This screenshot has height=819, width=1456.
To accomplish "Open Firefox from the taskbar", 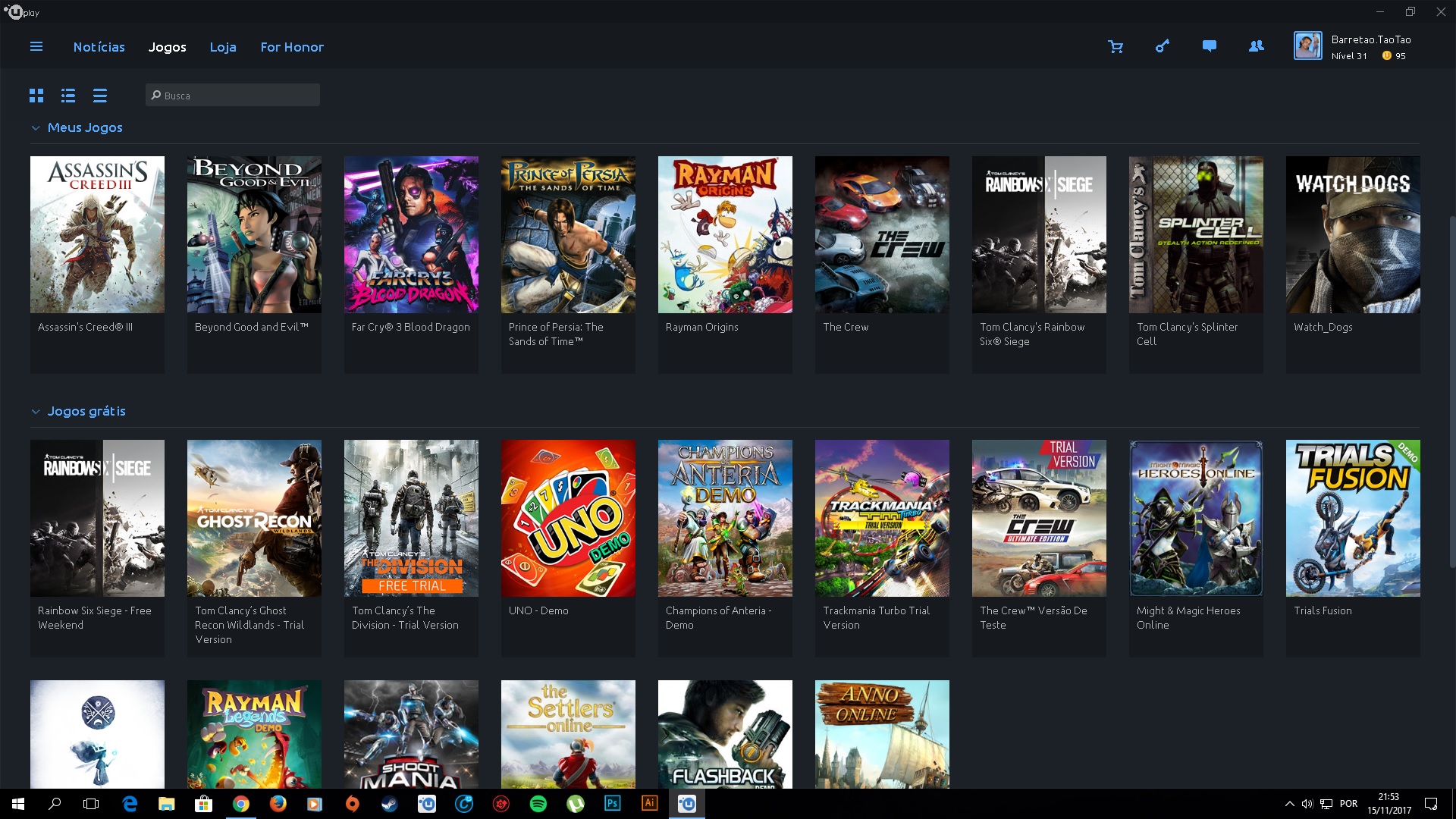I will coord(278,804).
